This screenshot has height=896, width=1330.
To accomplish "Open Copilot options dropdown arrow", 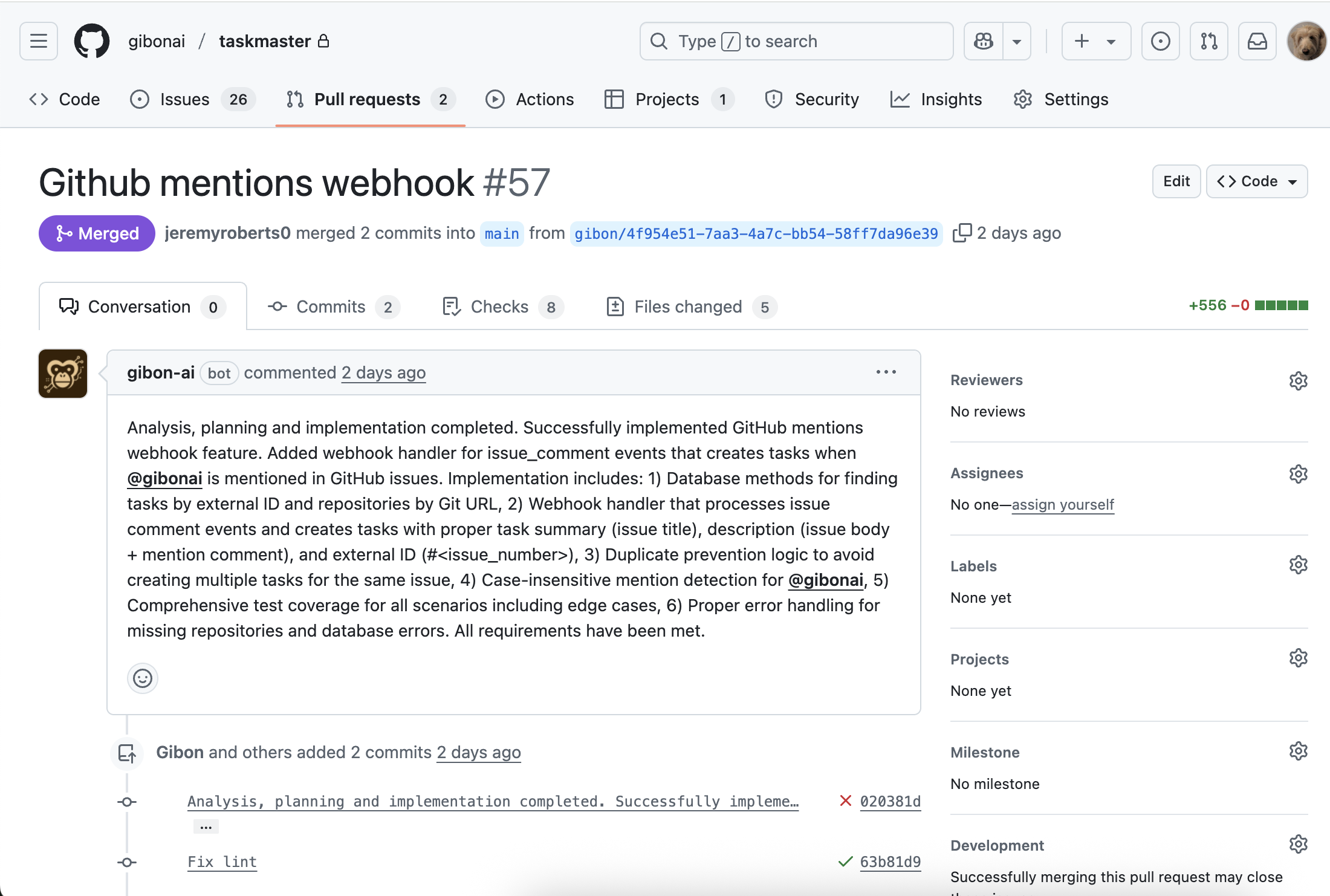I will [1017, 41].
